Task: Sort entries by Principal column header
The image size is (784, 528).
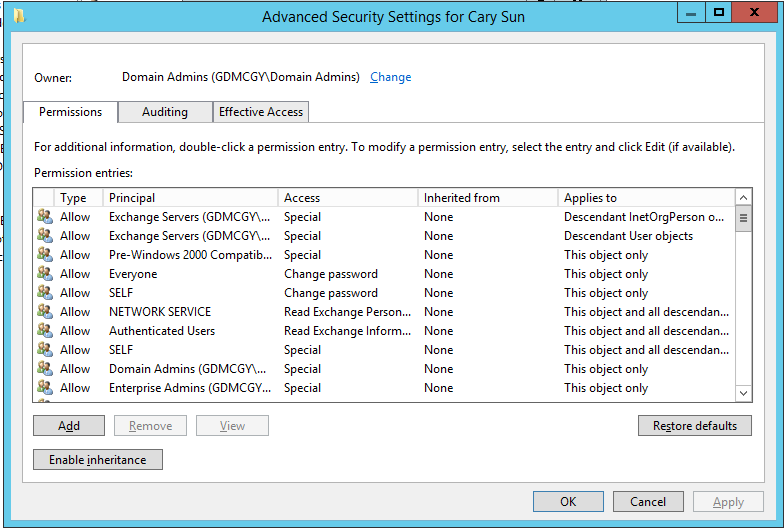Action: pos(190,198)
